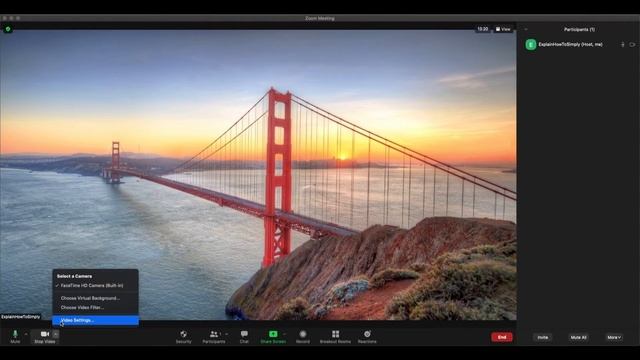The width and height of the screenshot is (640, 360).
Task: Click Participants (1) panel header
Action: [x=579, y=29]
